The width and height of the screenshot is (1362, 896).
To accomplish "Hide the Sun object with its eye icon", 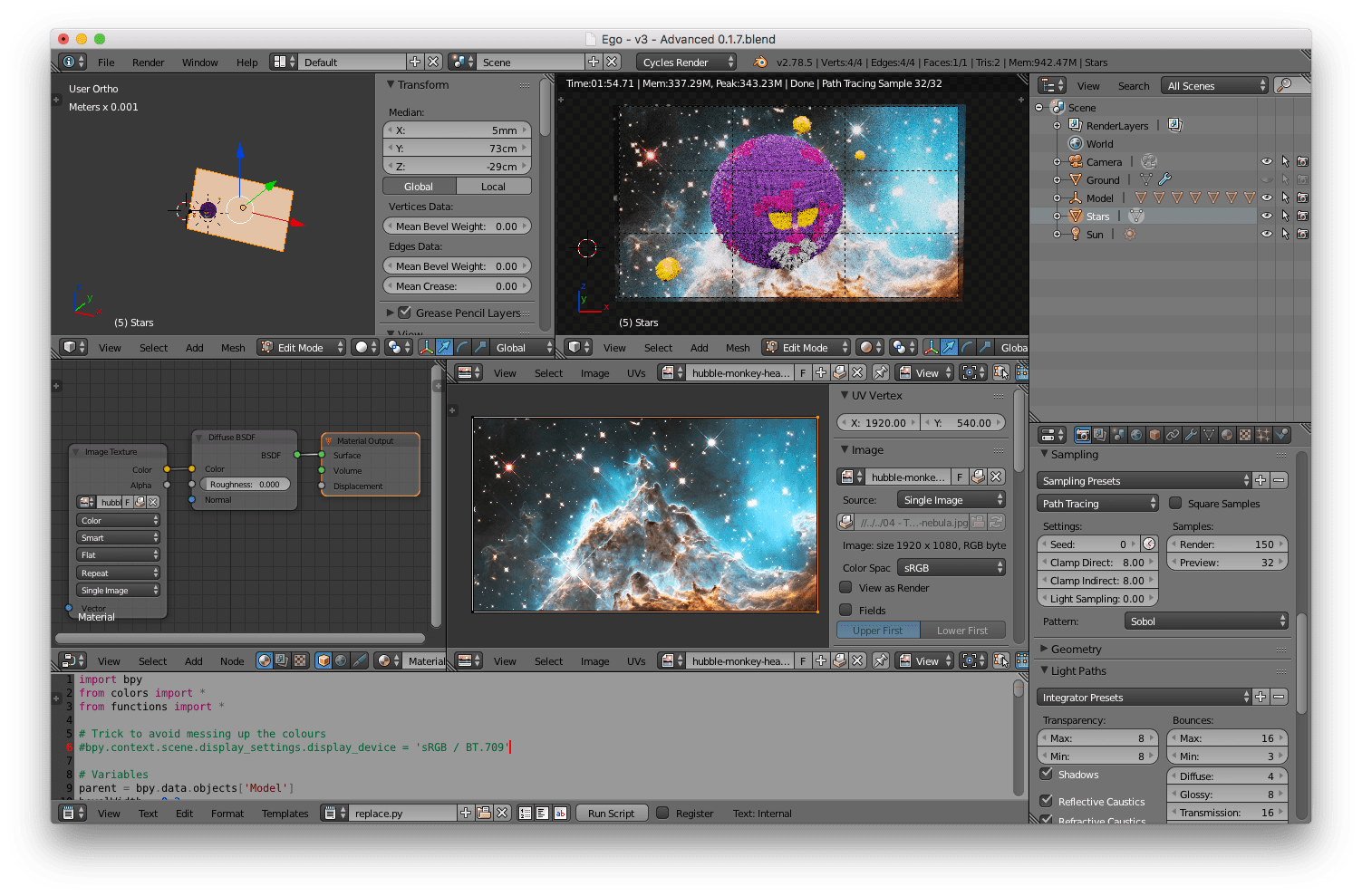I will [1266, 234].
